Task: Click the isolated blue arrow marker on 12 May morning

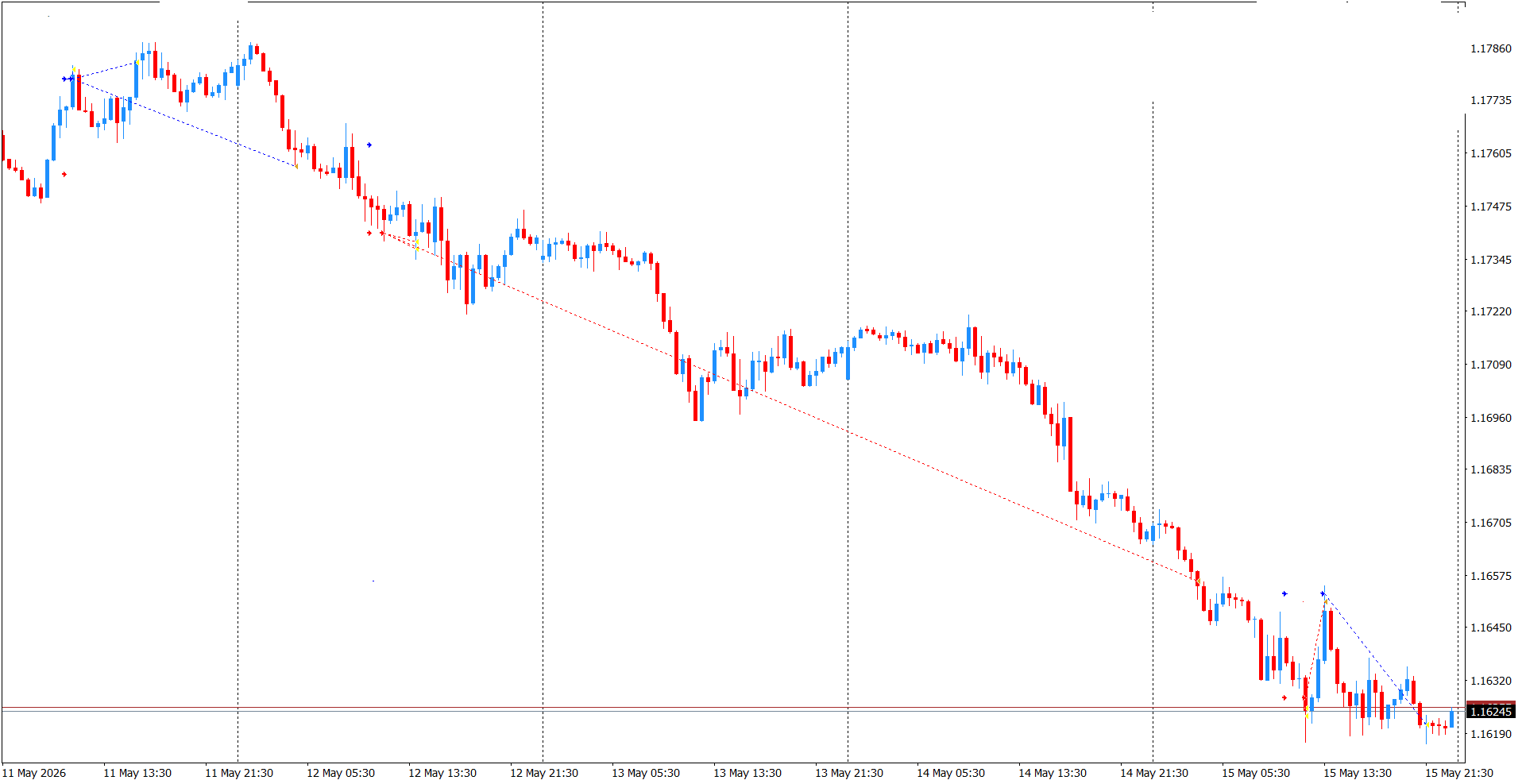Action: pyautogui.click(x=369, y=145)
